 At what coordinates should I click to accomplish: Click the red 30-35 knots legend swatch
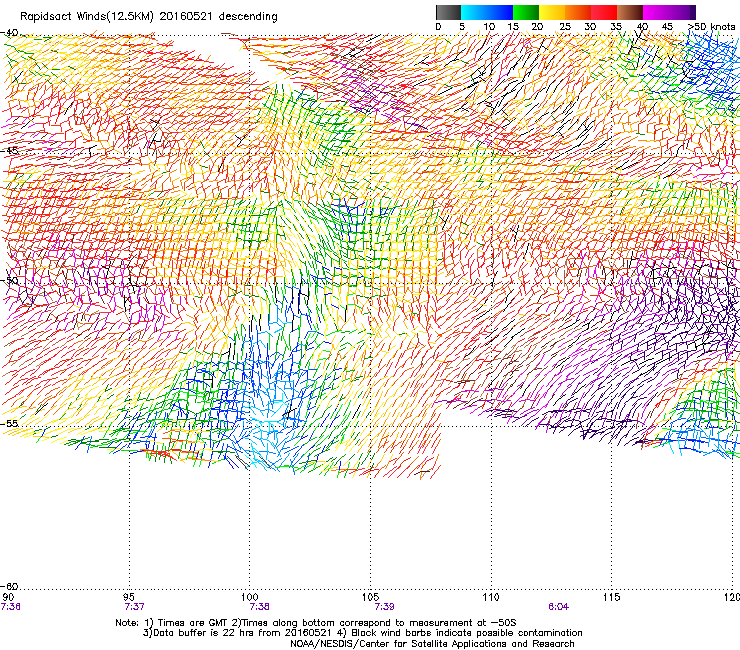click(x=604, y=12)
